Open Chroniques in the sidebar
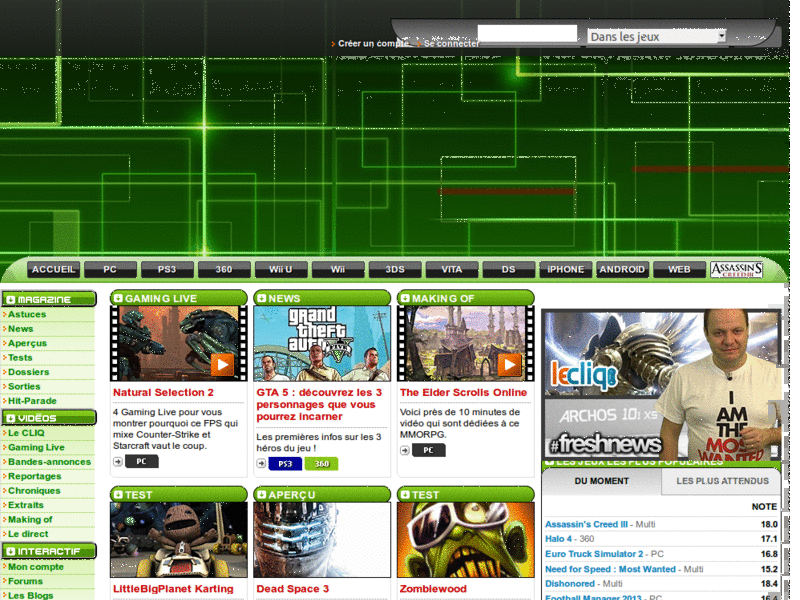This screenshot has height=600, width=800. tap(34, 490)
